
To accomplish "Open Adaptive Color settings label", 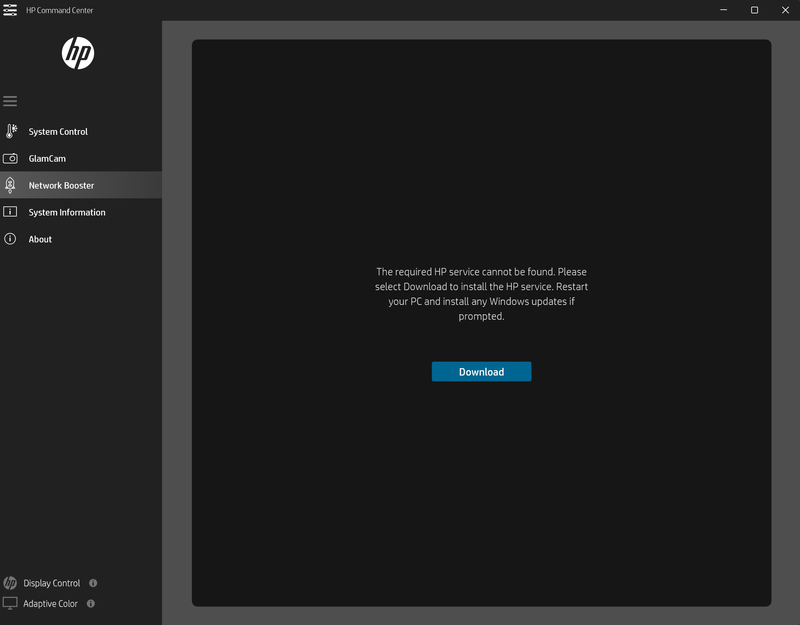I will [50, 604].
